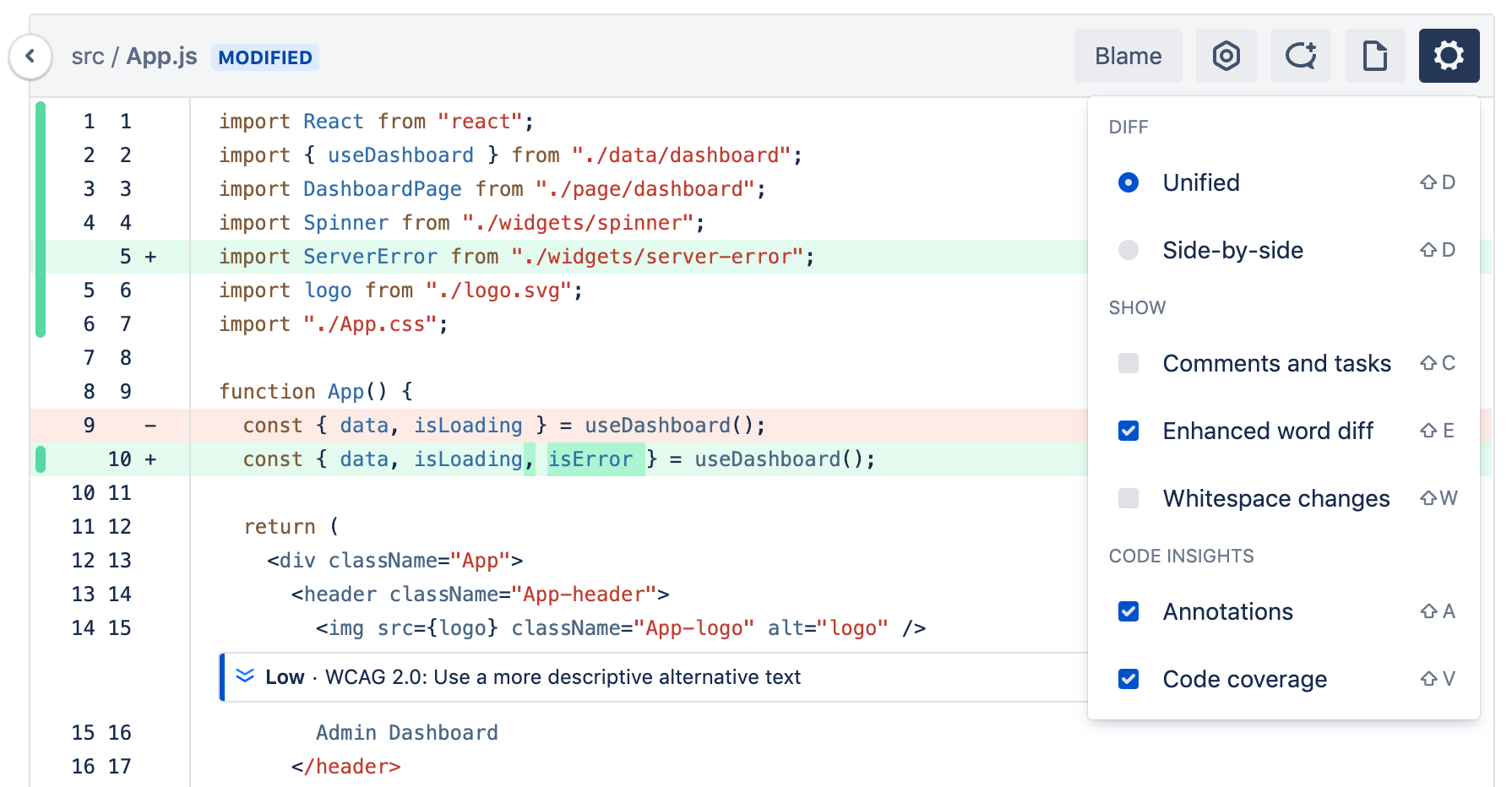This screenshot has width=1512, height=787.
Task: Click the minus marker on removed line 9
Action: [150, 426]
